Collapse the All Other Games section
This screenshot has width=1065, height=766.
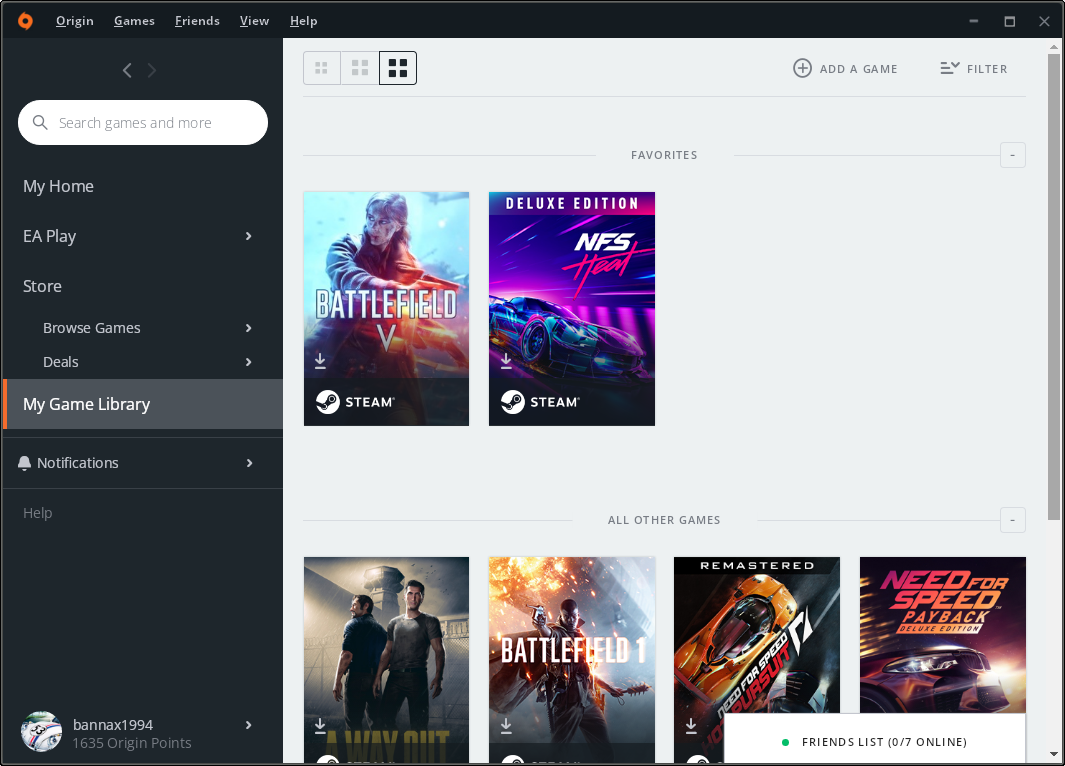1012,520
